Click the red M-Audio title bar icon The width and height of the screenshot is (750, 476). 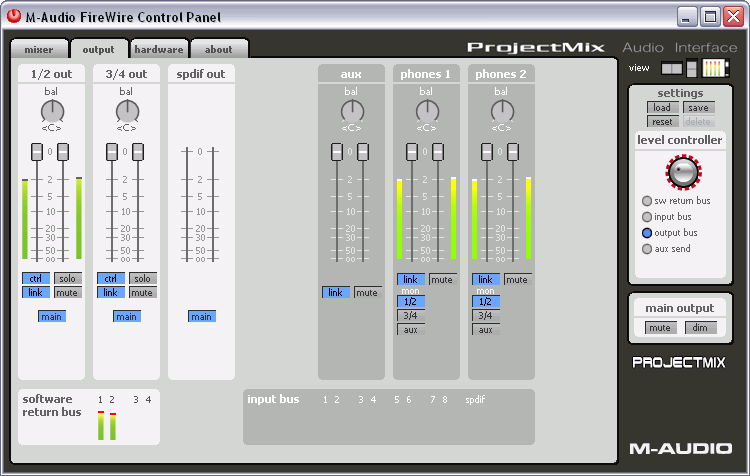point(14,16)
